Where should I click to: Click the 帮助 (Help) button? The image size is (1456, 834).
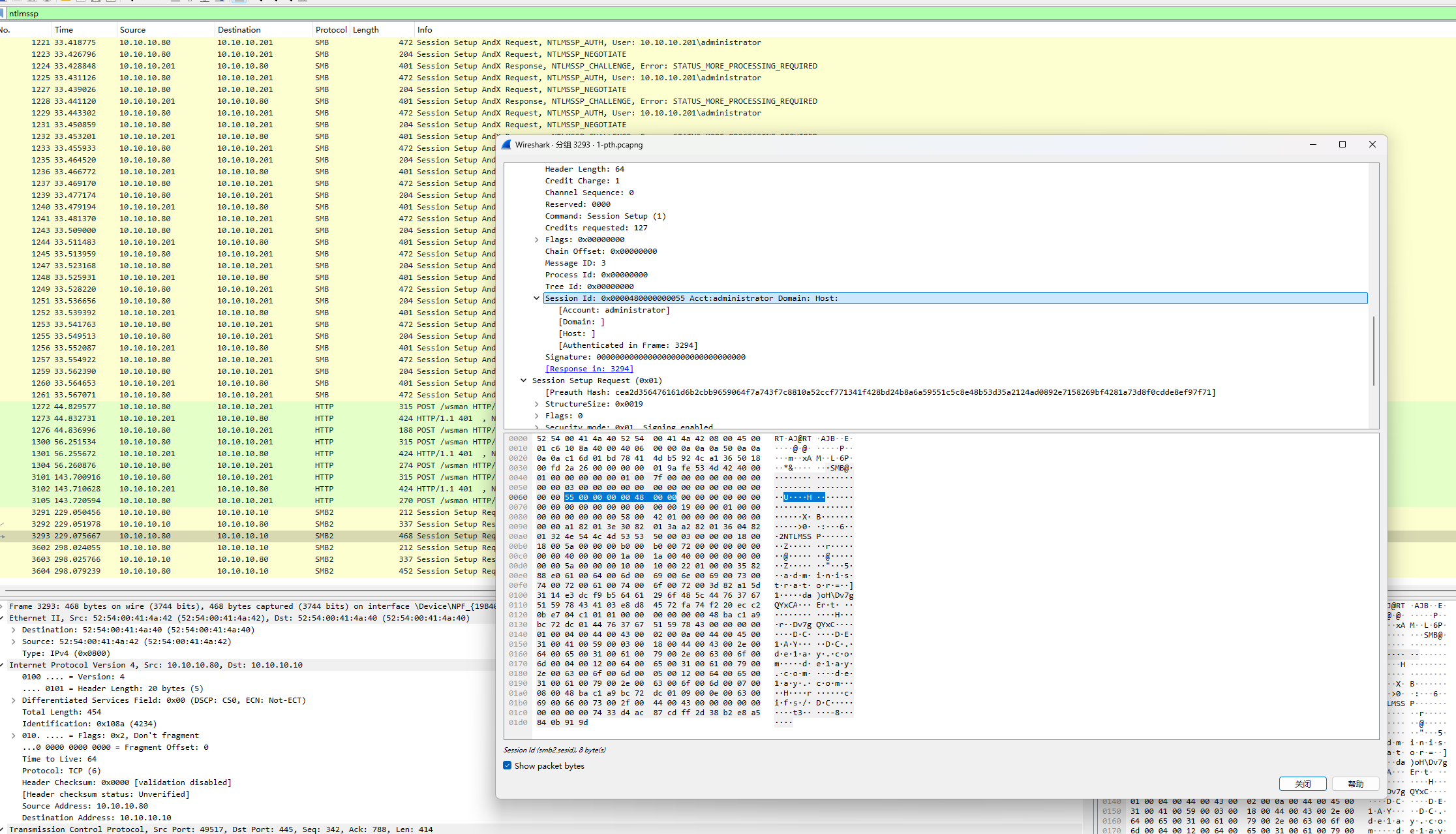[x=1355, y=784]
